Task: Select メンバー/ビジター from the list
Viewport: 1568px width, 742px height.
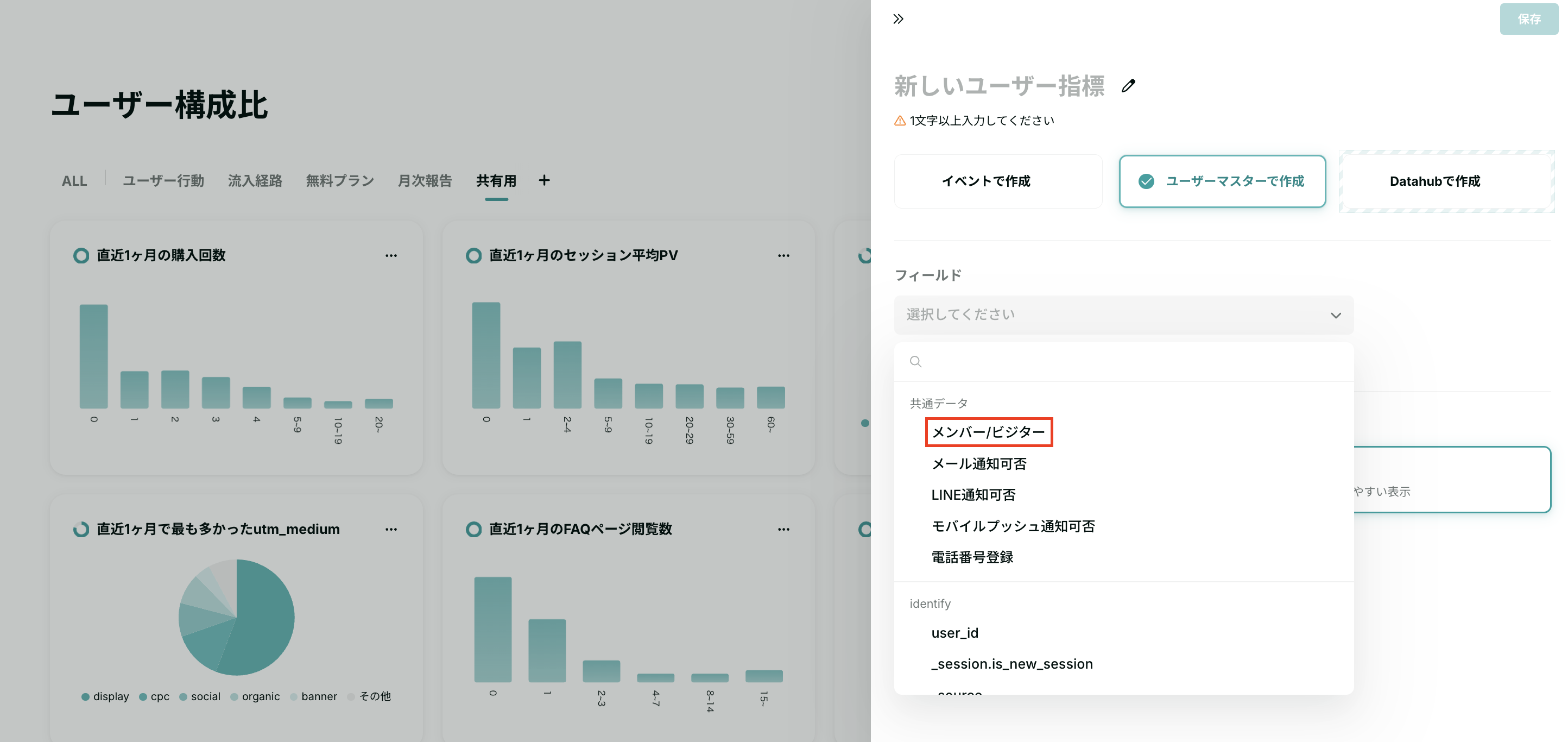Action: (x=988, y=432)
